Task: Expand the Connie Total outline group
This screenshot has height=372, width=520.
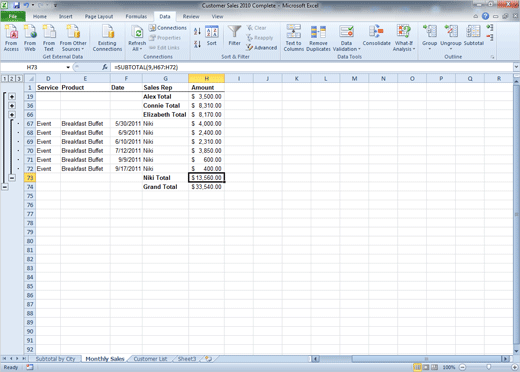Action: click(x=12, y=106)
